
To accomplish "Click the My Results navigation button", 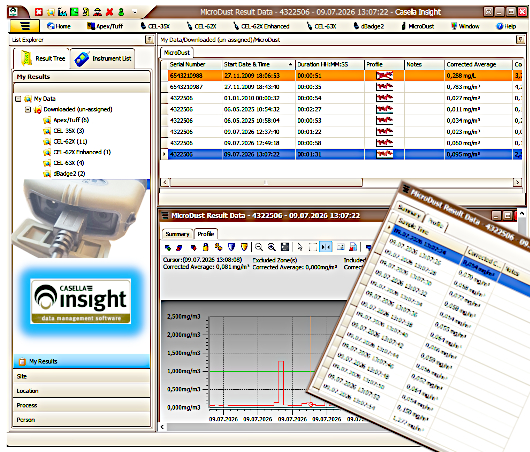I will coord(81,361).
